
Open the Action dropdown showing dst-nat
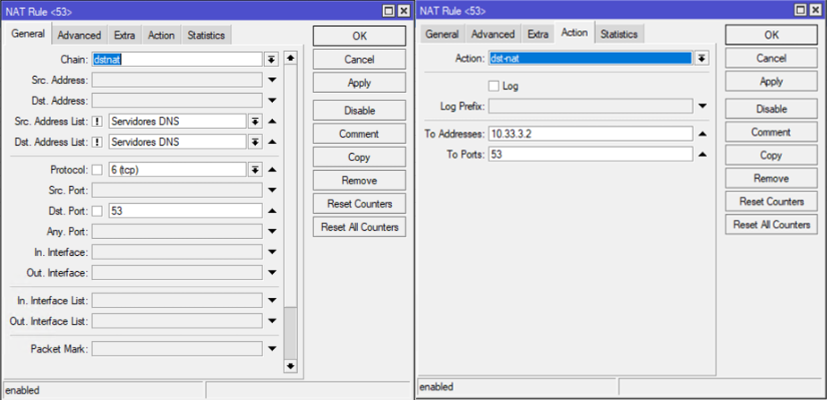pos(700,59)
